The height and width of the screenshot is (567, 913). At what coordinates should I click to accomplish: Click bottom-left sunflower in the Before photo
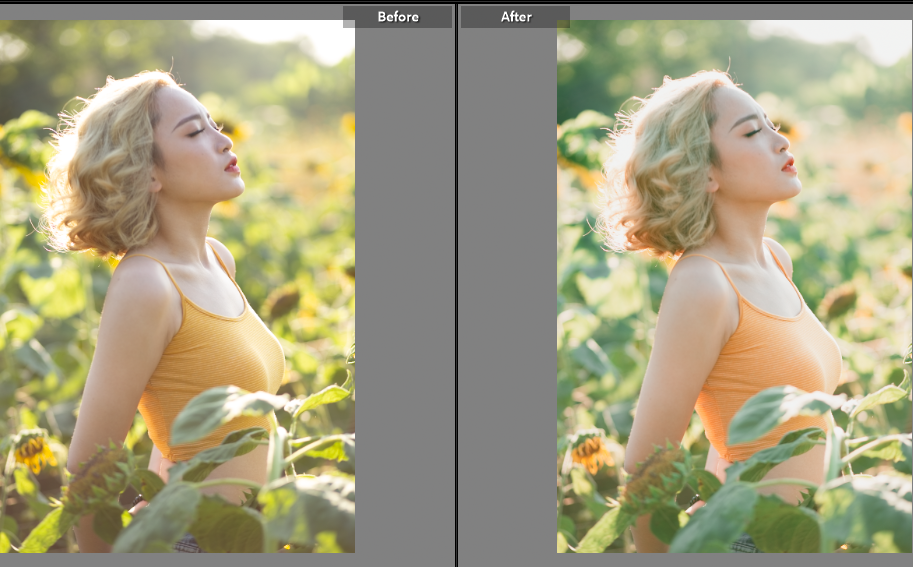[x=33, y=452]
